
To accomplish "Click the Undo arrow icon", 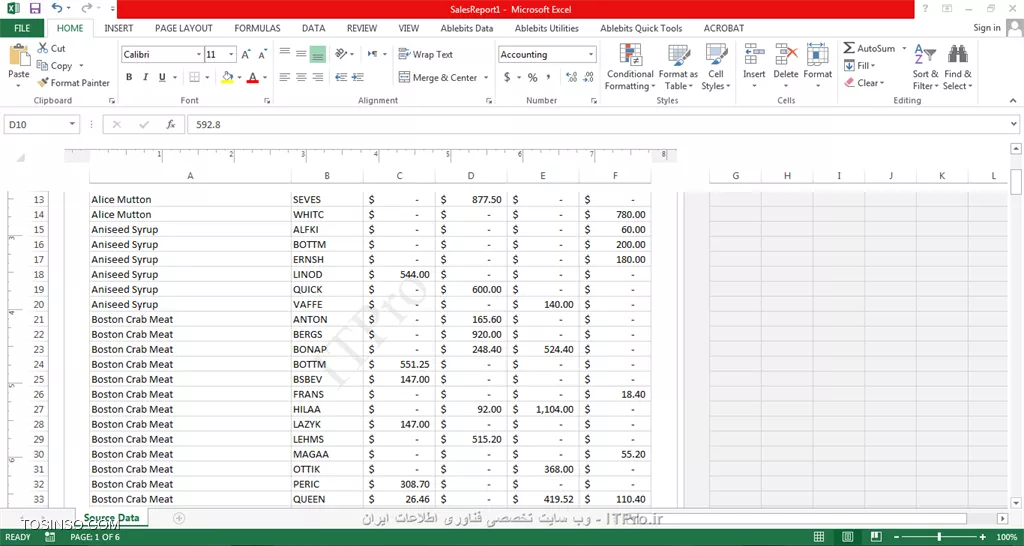I will coord(57,8).
